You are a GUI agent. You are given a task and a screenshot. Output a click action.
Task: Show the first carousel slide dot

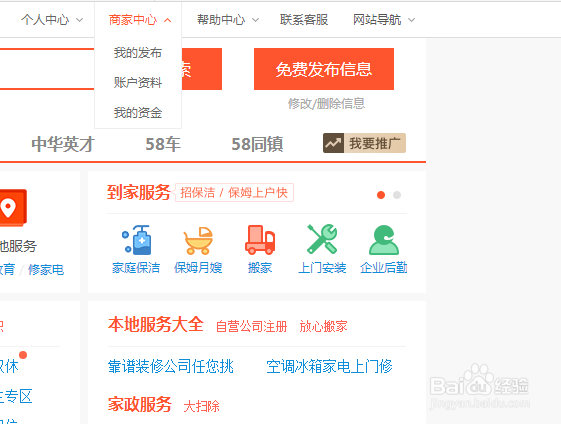click(x=381, y=195)
